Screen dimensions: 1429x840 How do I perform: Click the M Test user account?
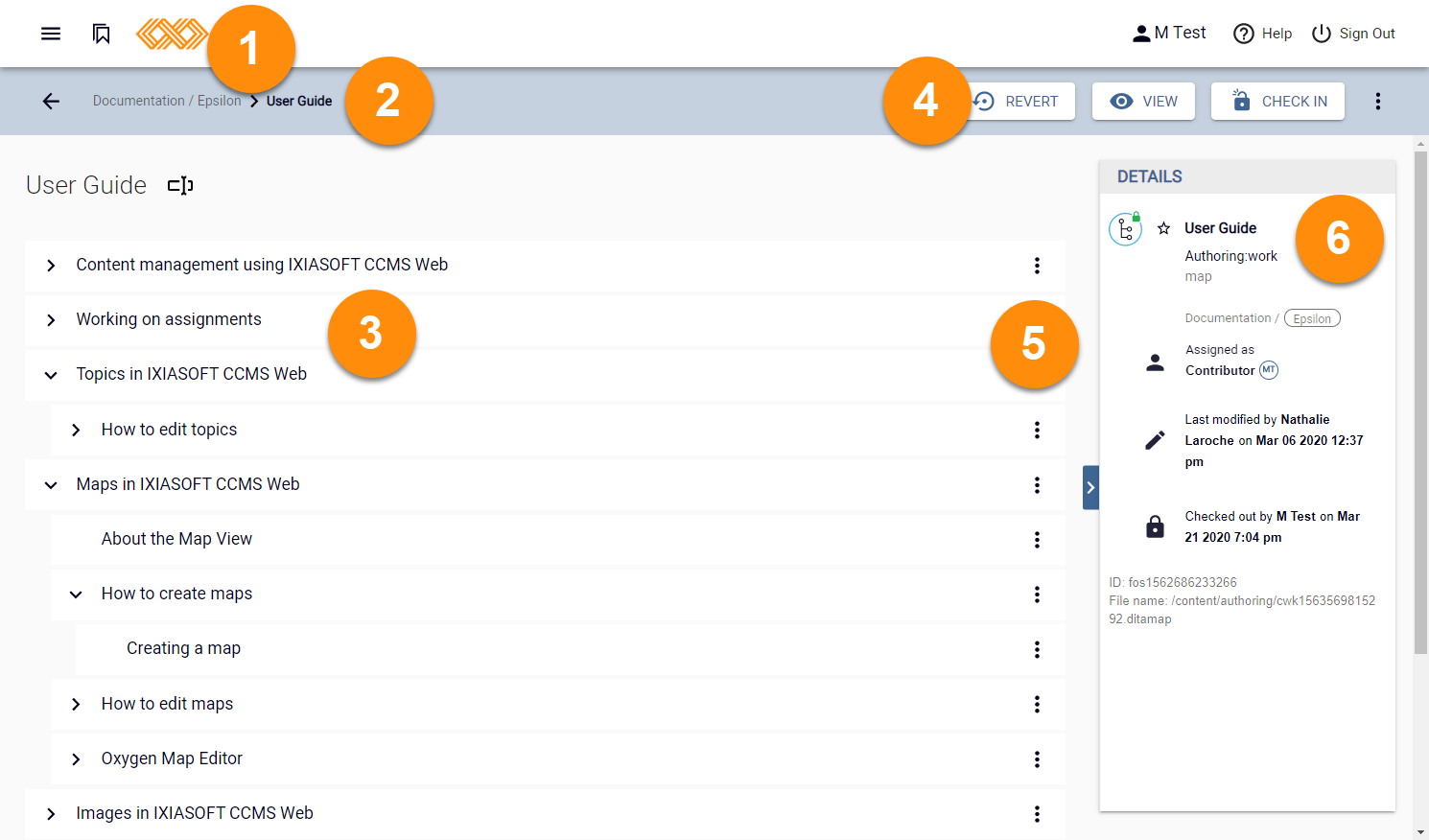point(1169,34)
